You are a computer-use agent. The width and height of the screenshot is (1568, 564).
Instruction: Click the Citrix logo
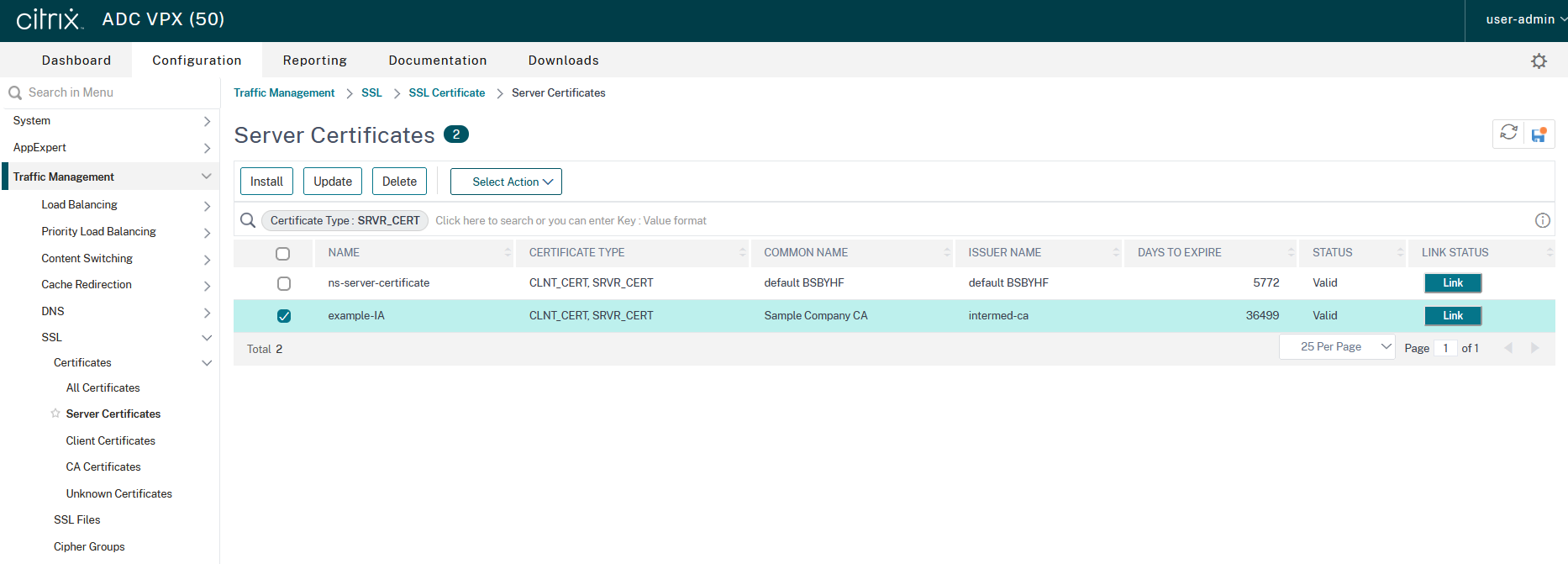click(x=50, y=19)
